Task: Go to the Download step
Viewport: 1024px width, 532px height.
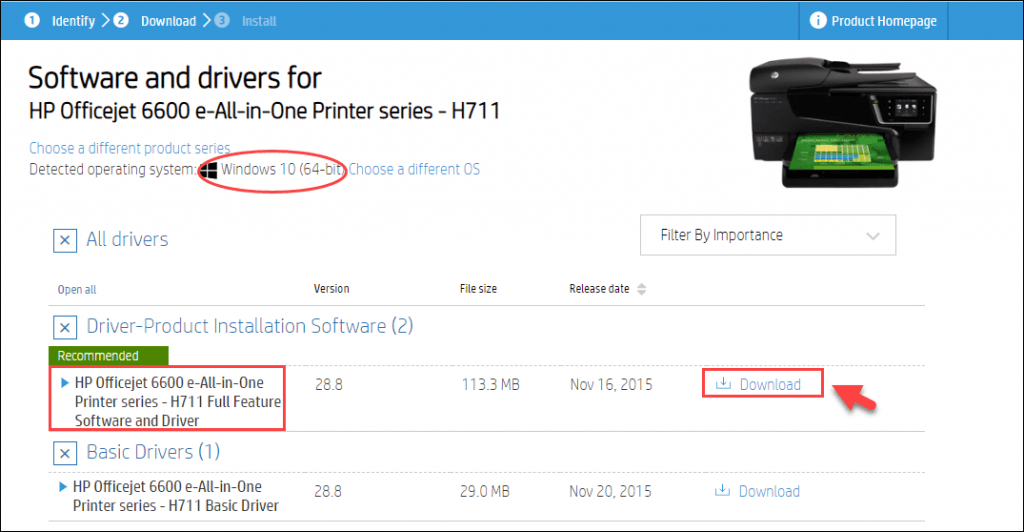Action: point(168,21)
